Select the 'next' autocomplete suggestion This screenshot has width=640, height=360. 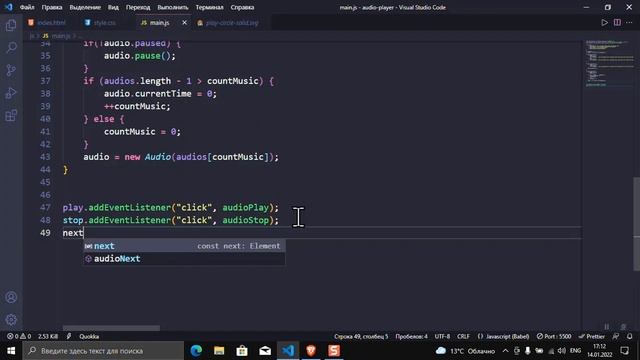184,246
